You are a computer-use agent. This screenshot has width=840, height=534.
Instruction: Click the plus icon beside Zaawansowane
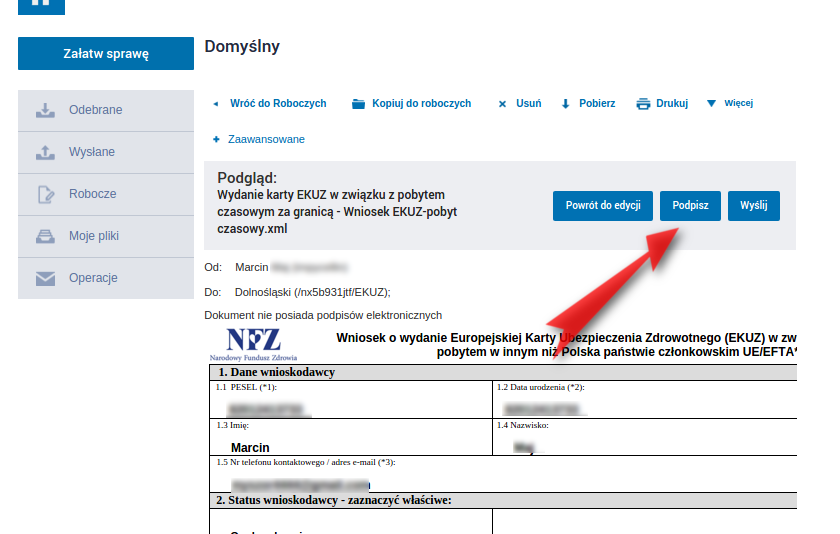point(216,139)
